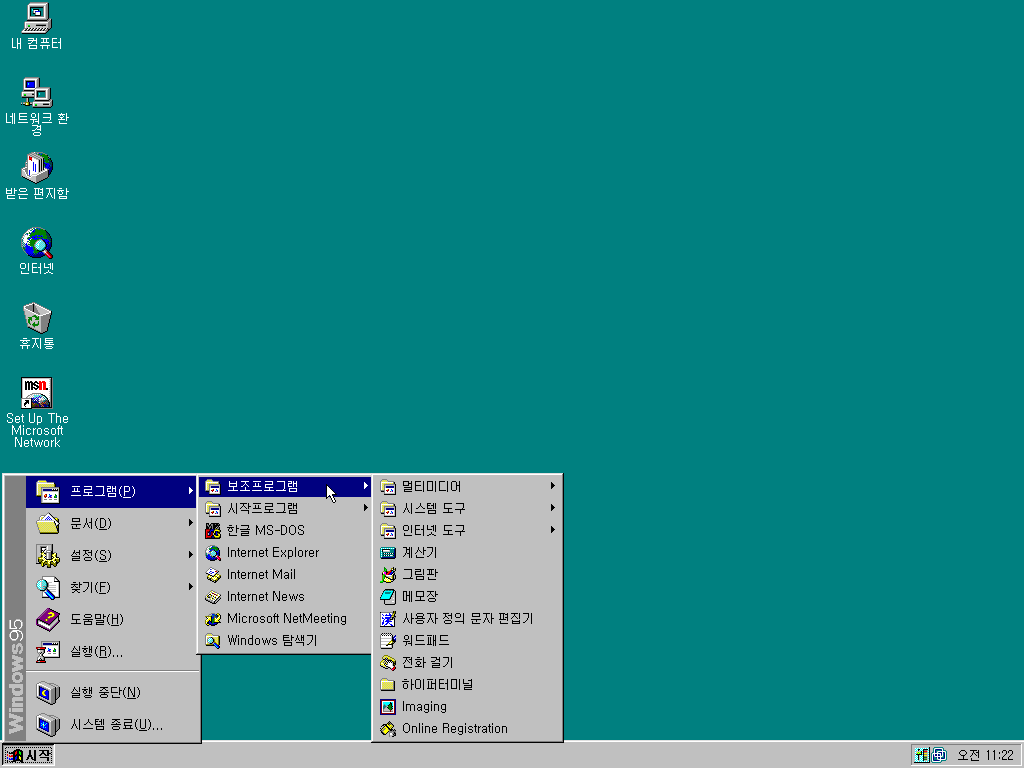Click the 시스템 도구 folder icon
The height and width of the screenshot is (768, 1024).
[x=388, y=508]
